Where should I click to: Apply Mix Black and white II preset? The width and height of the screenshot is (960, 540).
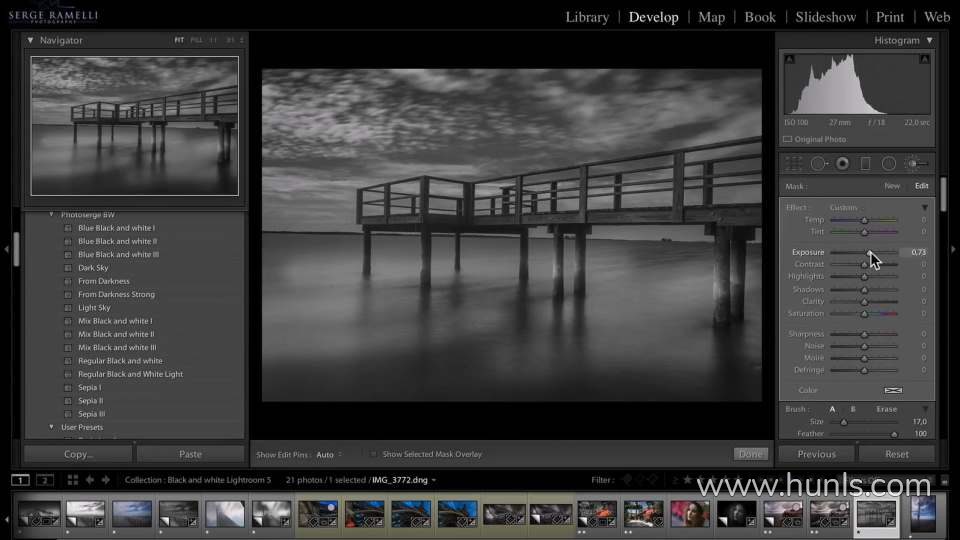116,334
